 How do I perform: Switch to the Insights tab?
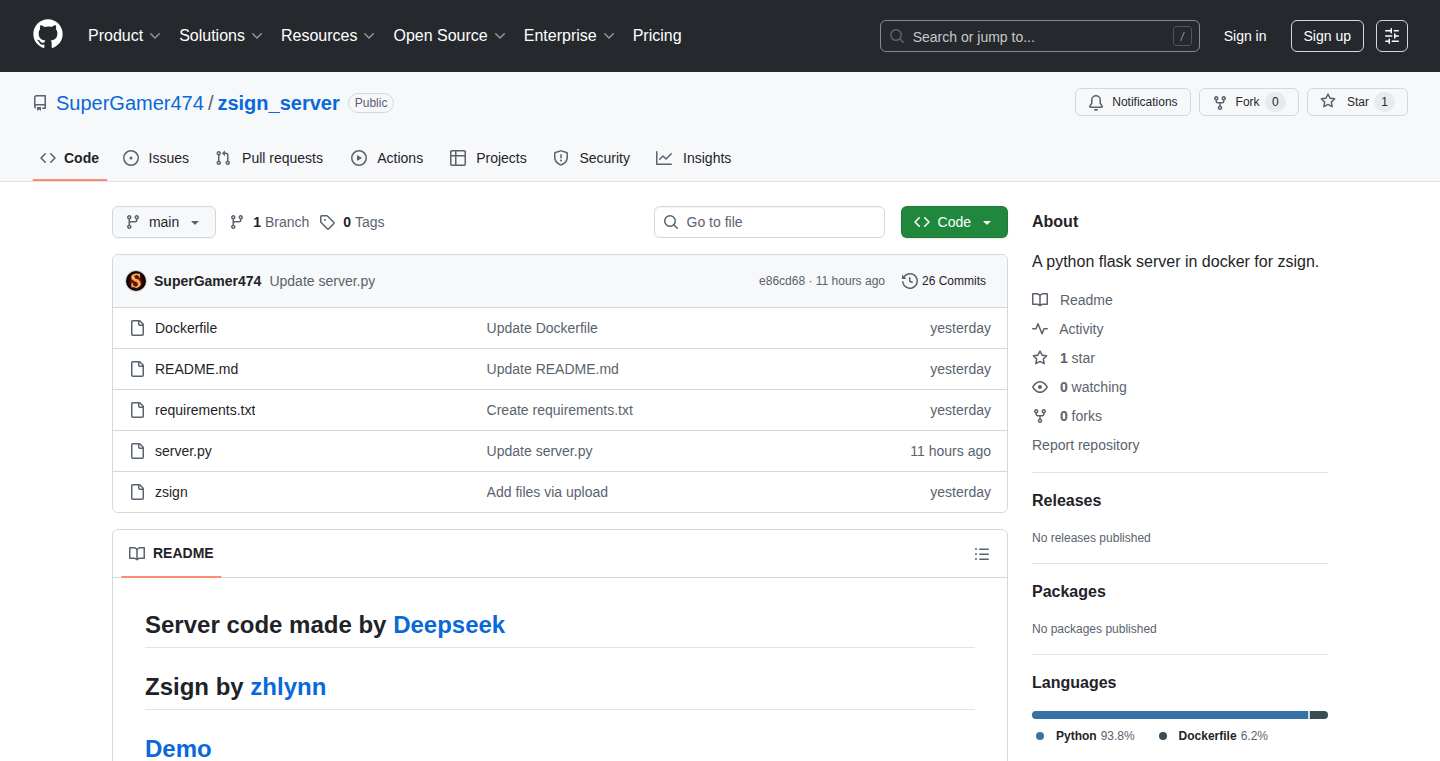(x=694, y=158)
